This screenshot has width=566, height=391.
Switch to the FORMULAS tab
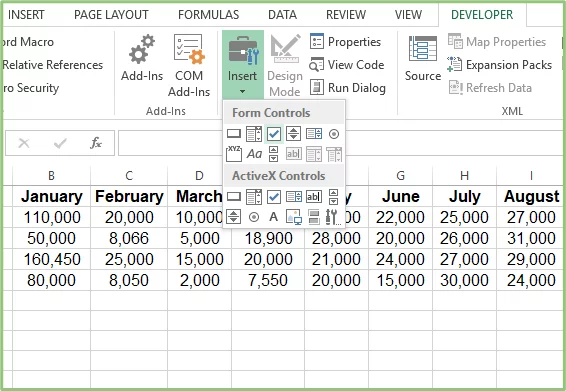pos(208,15)
